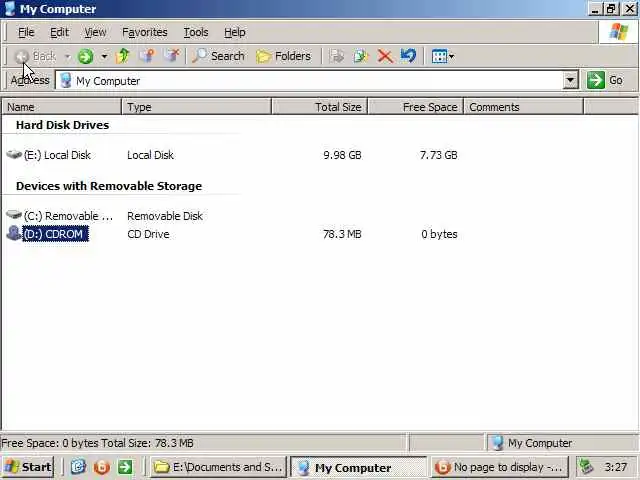
Task: Click the 0 bytes free space cell
Action: coord(439,234)
